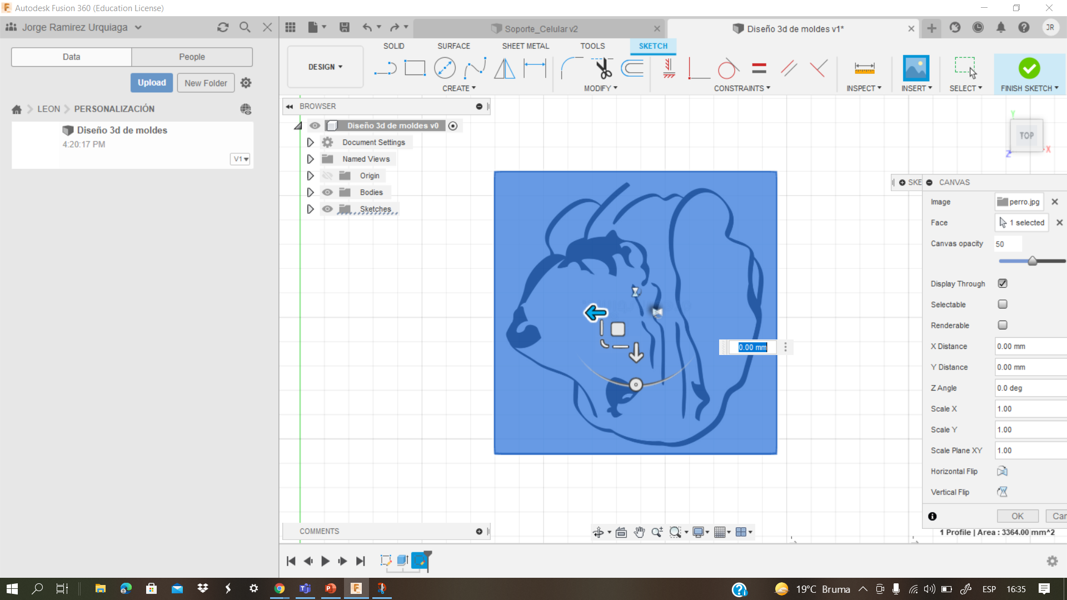This screenshot has height=600, width=1067.
Task: Refresh the data panel
Action: [x=223, y=27]
